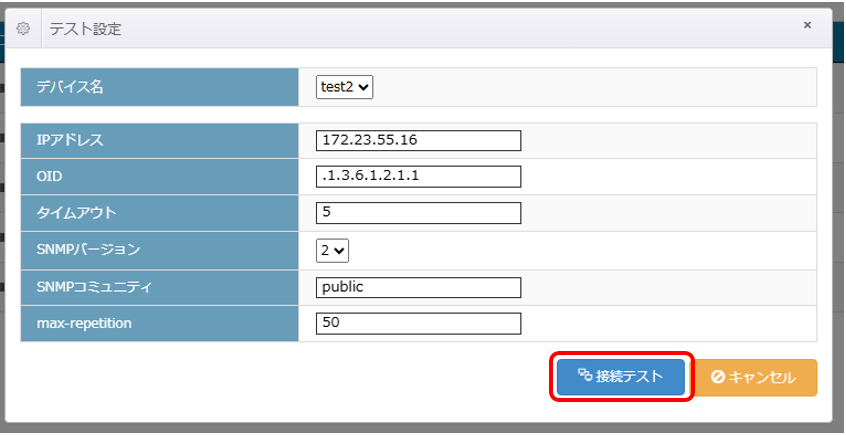Click the SNMPコミュニティ field containing public
The image size is (846, 435).
pyautogui.click(x=418, y=287)
